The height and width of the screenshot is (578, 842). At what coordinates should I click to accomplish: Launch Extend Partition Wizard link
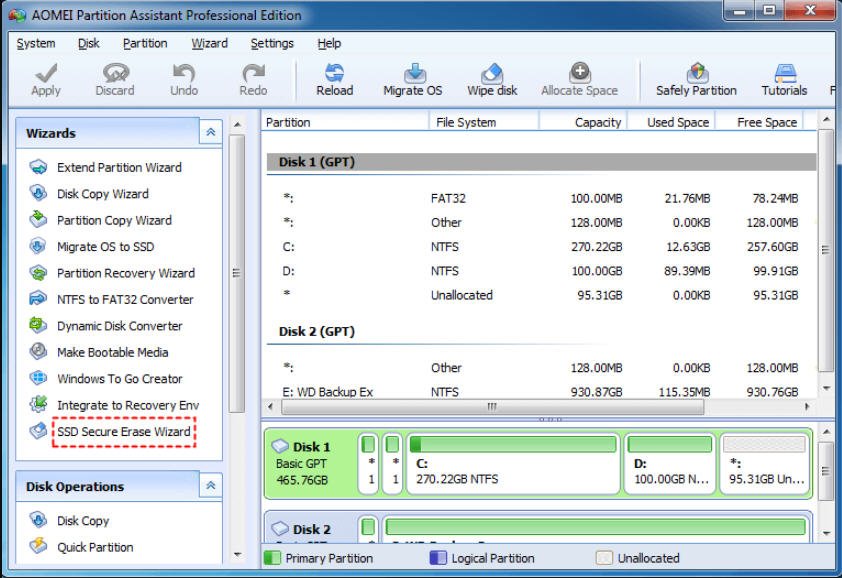coord(119,168)
